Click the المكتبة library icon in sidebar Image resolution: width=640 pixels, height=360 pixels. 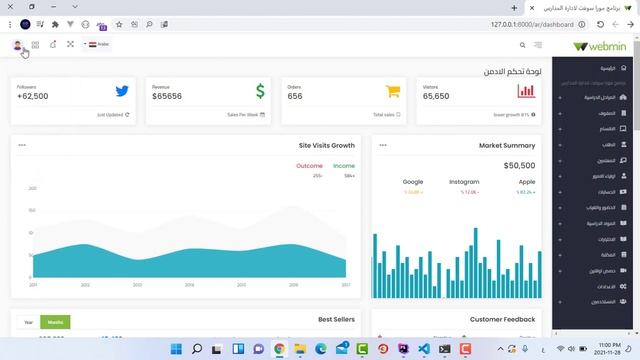tap(624, 255)
